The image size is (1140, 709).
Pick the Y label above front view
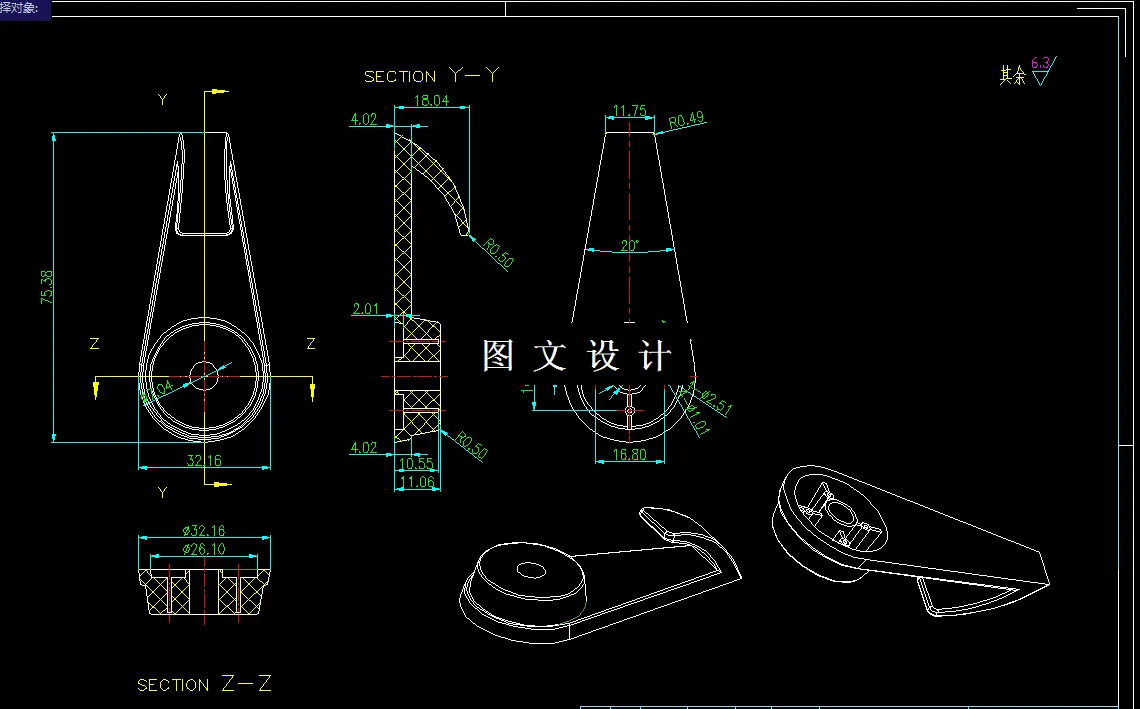pos(163,100)
